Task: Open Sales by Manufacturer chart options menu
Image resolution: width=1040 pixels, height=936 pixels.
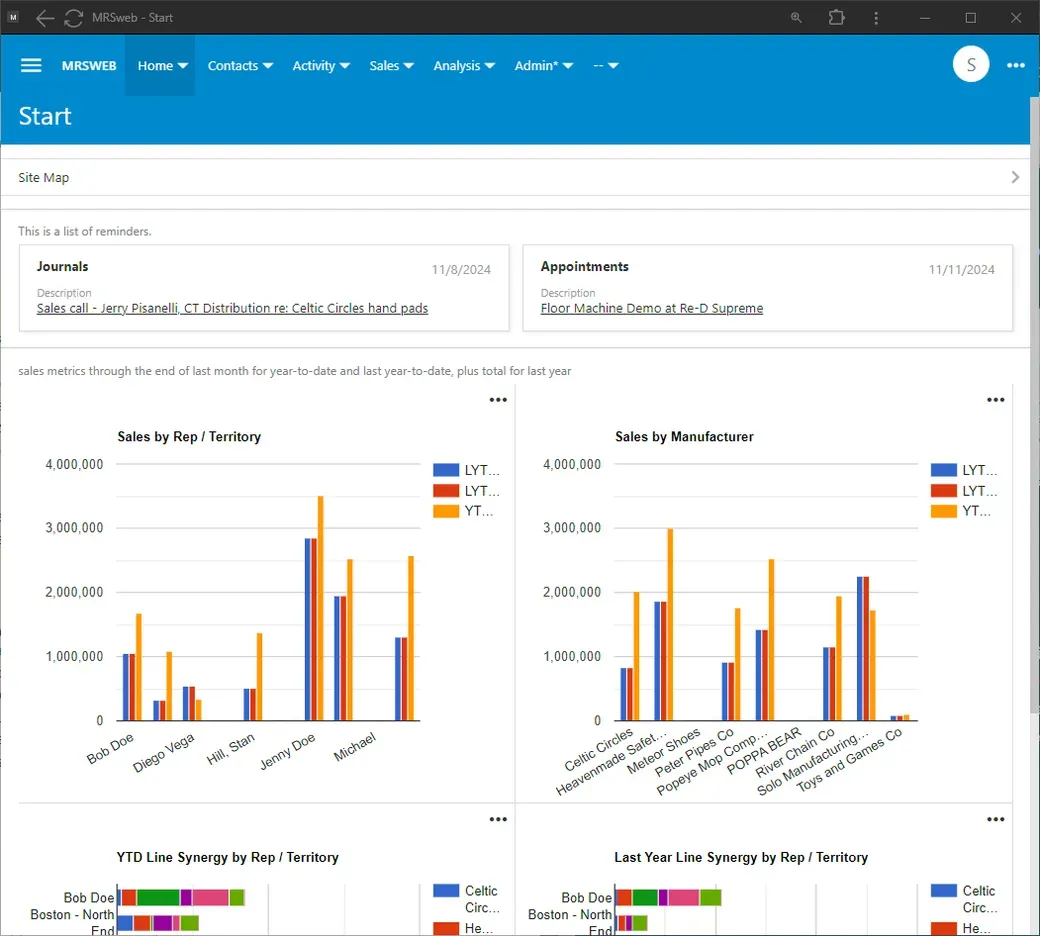Action: [995, 400]
